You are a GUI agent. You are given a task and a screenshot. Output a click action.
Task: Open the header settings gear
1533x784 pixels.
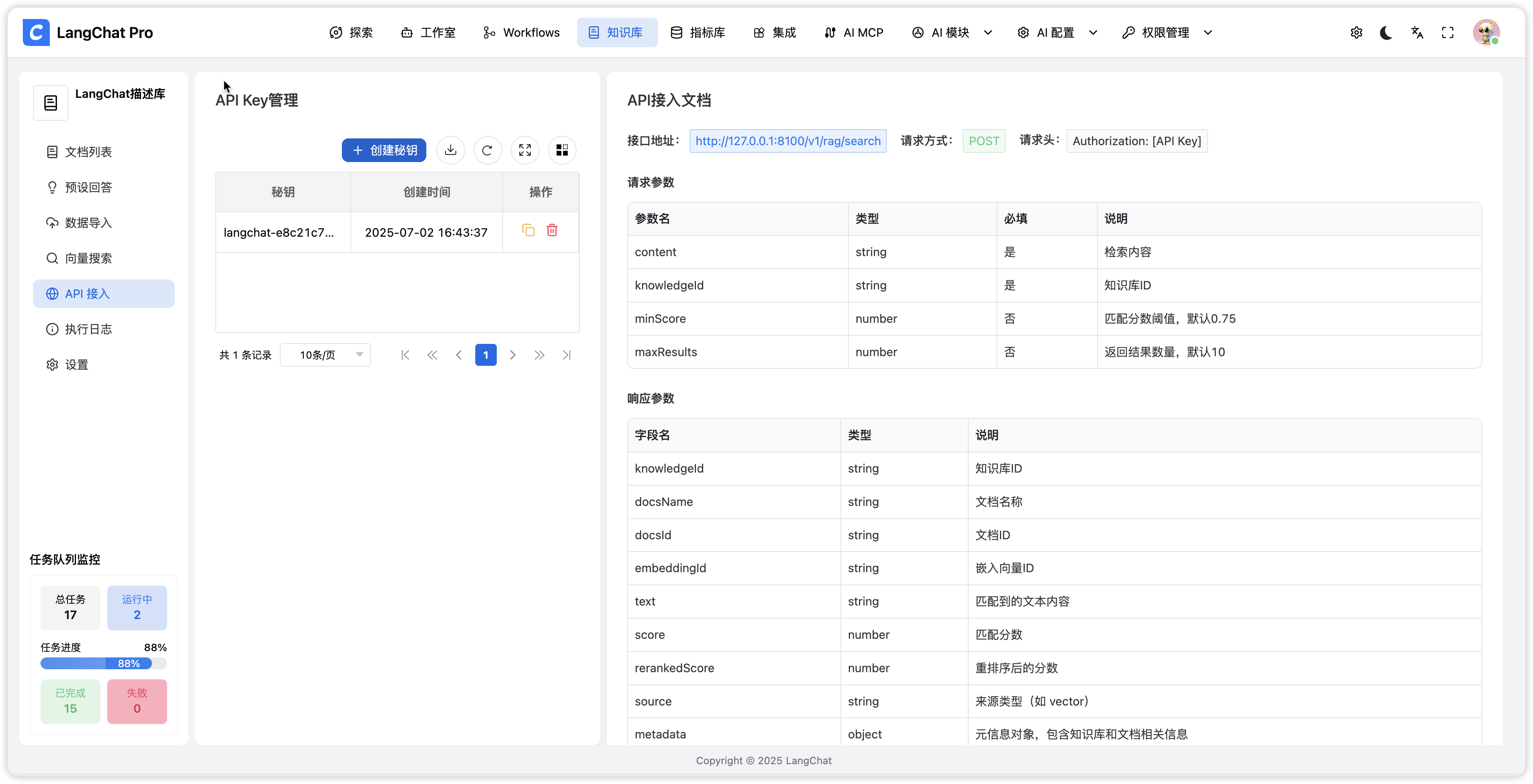coord(1356,33)
